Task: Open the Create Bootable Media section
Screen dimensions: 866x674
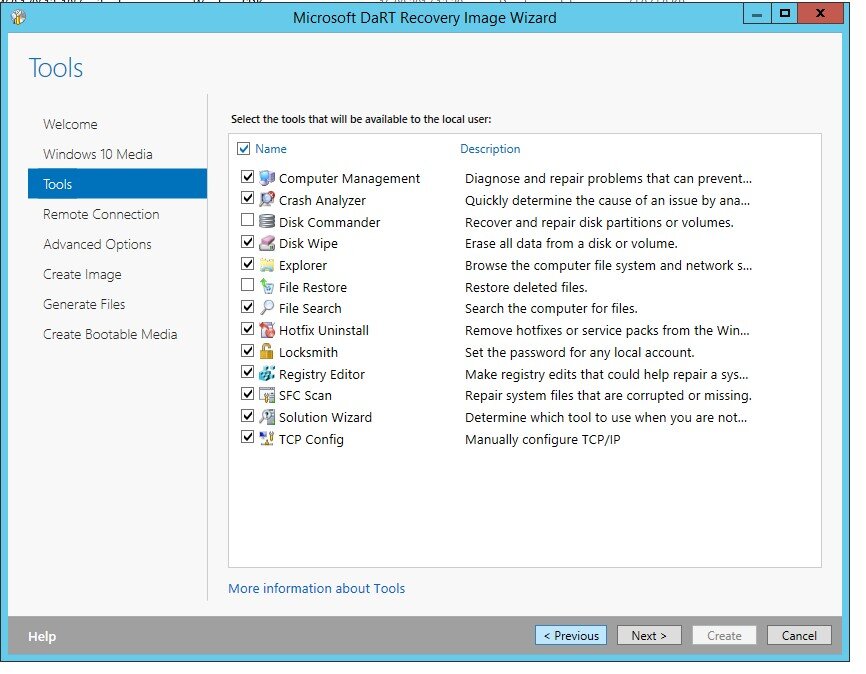Action: click(x=110, y=334)
